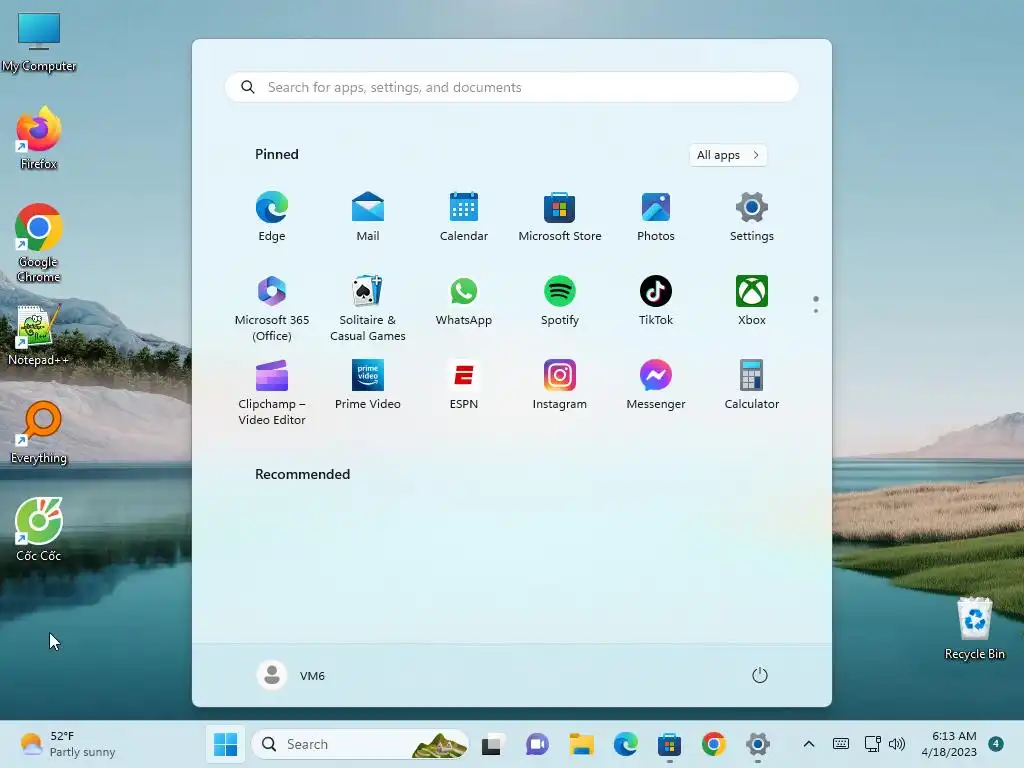Open WhatsApp
The width and height of the screenshot is (1024, 768).
click(464, 301)
